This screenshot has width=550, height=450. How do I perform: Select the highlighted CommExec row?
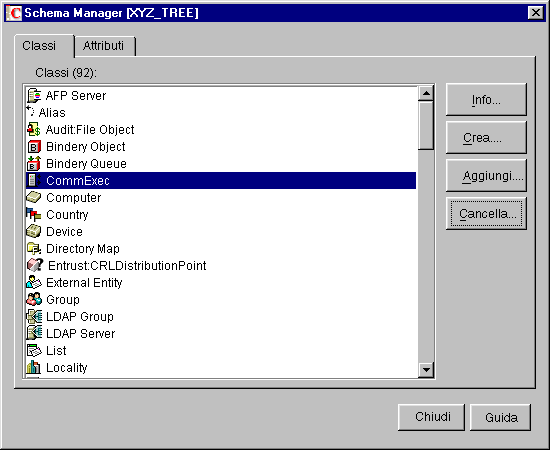click(221, 180)
